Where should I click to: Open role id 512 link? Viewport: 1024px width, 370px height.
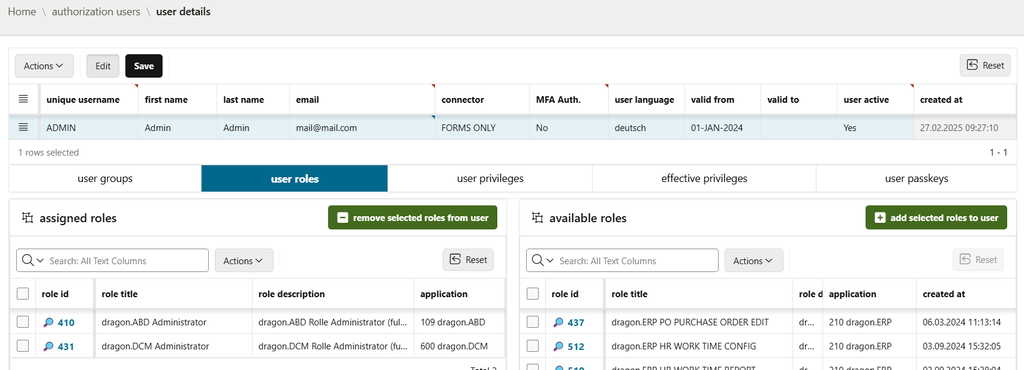pyautogui.click(x=576, y=347)
